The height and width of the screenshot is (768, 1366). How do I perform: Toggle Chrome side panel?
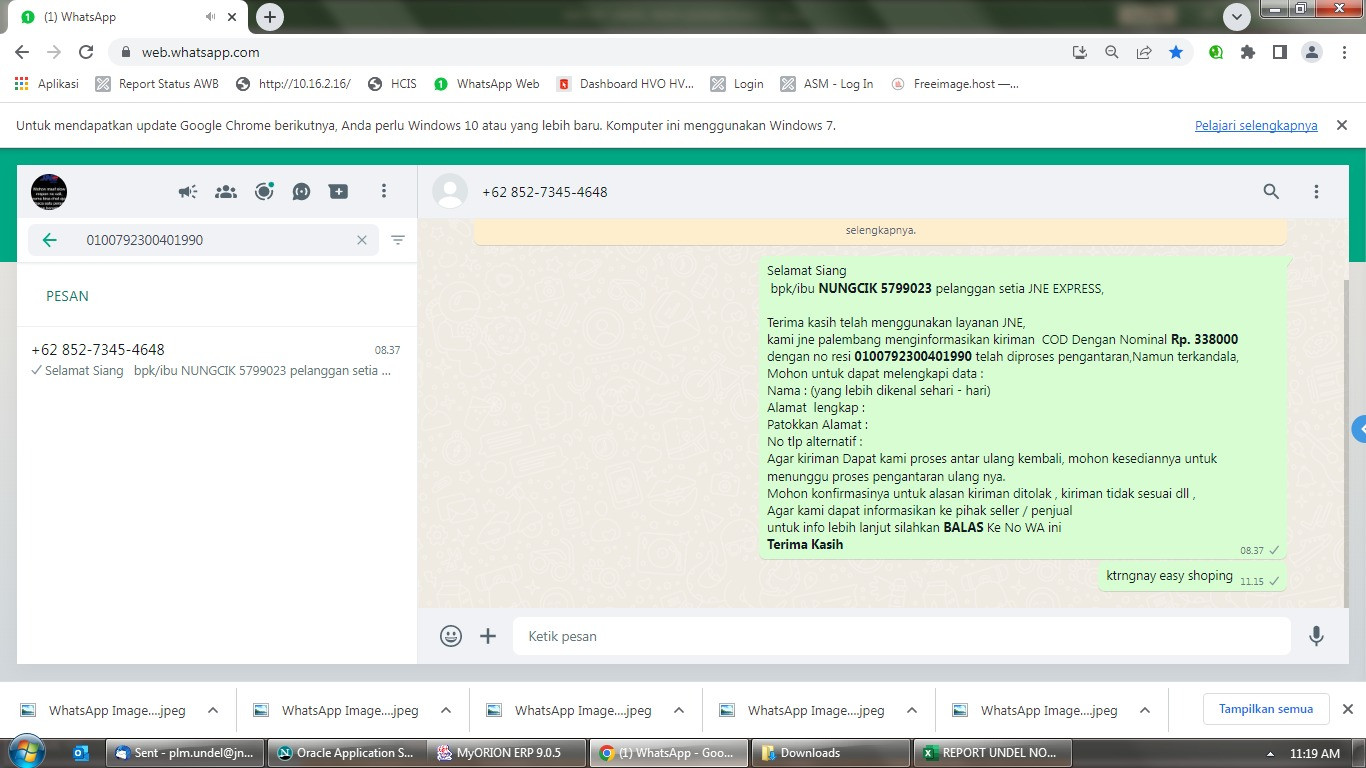1279,52
